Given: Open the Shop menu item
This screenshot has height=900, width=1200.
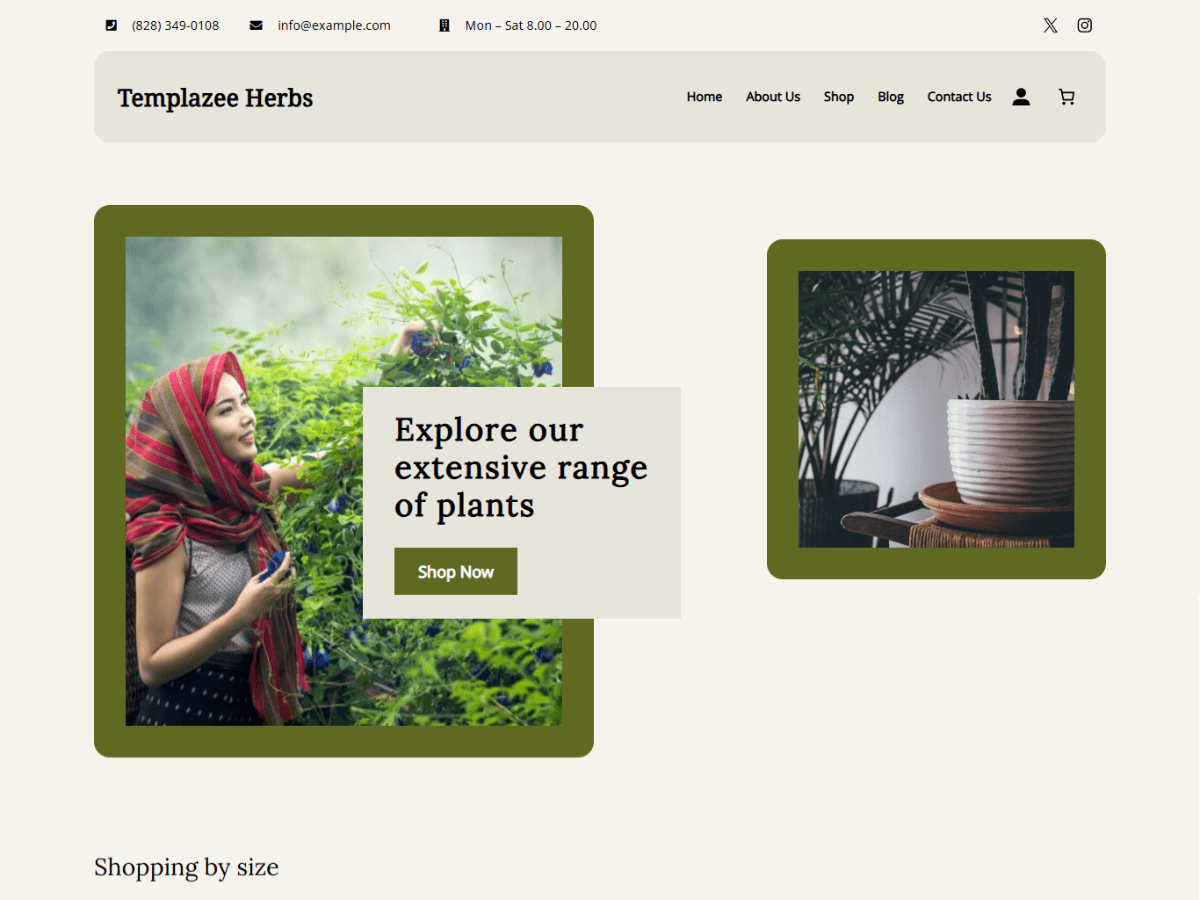Looking at the screenshot, I should [x=839, y=97].
